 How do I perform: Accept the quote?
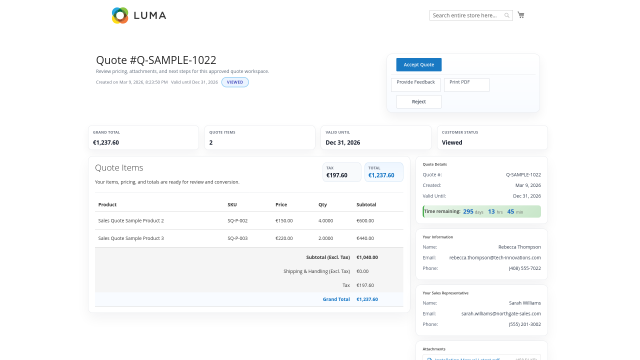[418, 64]
